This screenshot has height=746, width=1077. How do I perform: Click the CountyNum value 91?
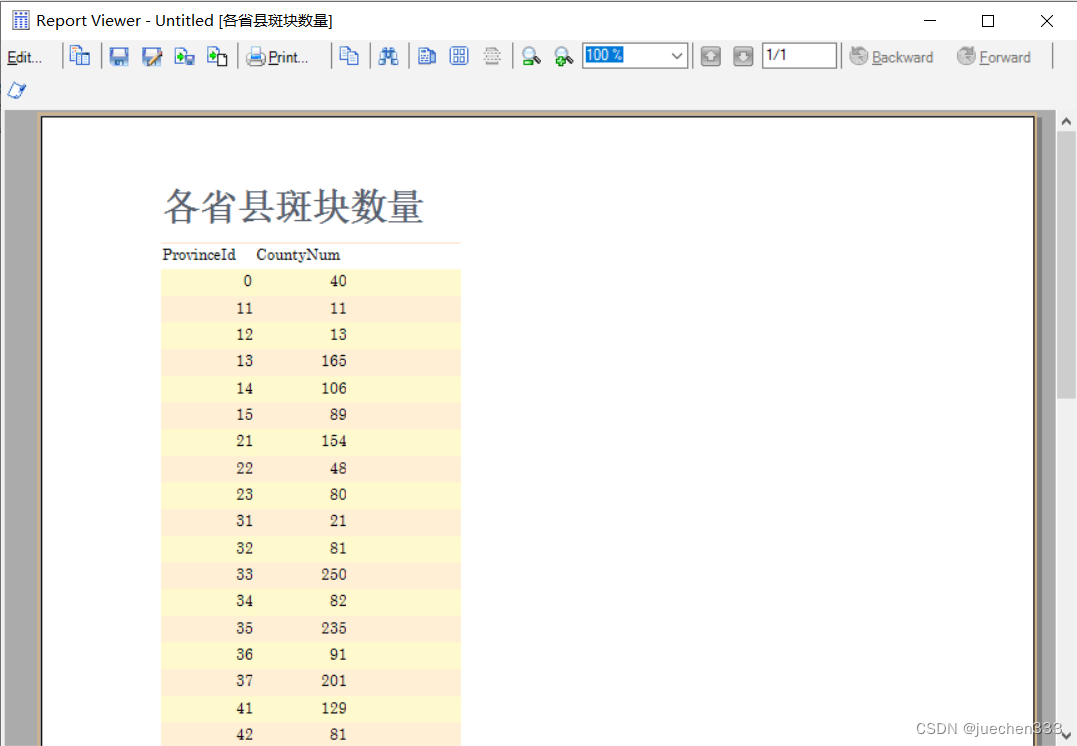tap(338, 654)
